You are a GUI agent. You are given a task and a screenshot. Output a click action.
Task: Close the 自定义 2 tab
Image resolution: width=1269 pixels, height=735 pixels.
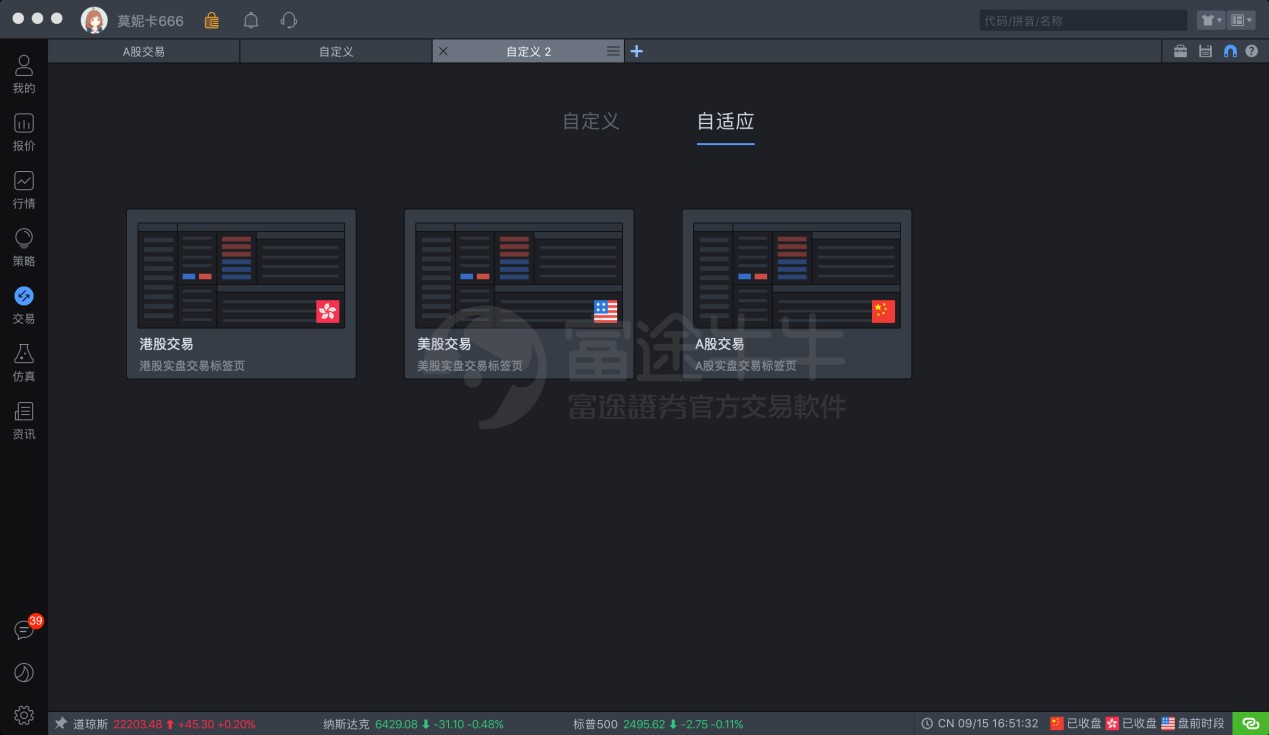(x=444, y=51)
